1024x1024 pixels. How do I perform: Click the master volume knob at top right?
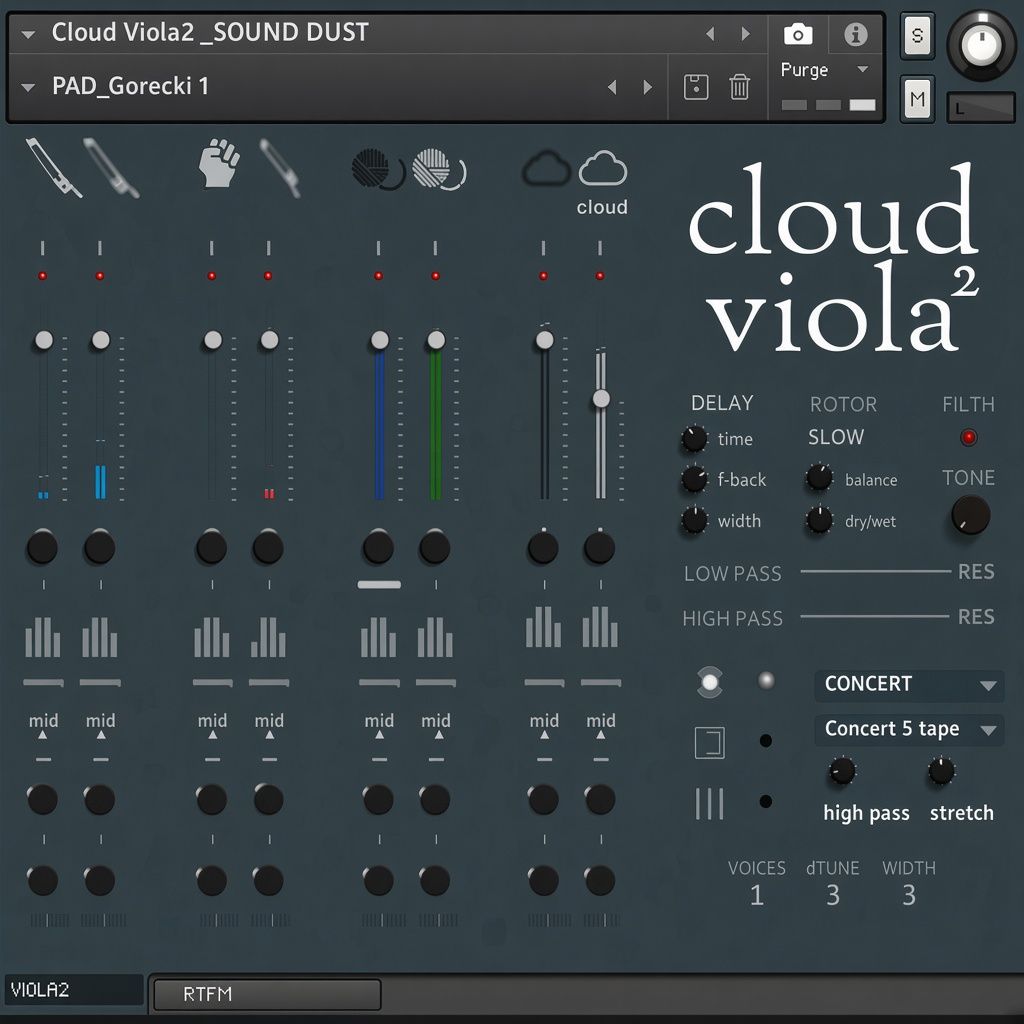click(980, 45)
